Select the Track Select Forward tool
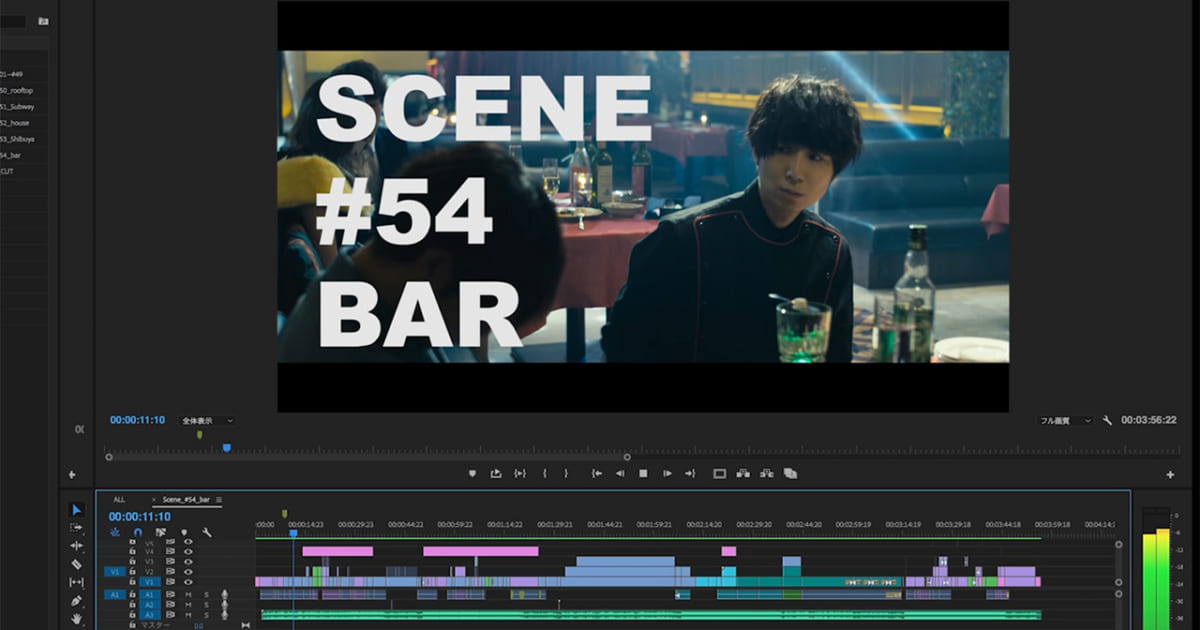This screenshot has width=1200, height=630. point(76,527)
